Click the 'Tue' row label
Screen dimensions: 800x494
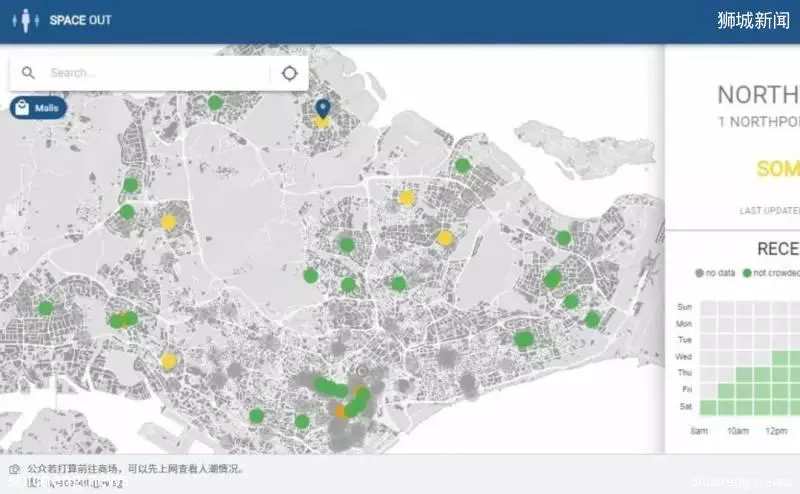point(685,340)
